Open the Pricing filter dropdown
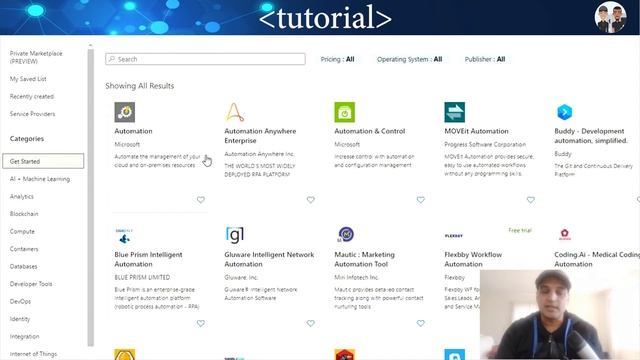This screenshot has height=360, width=640. 337,59
